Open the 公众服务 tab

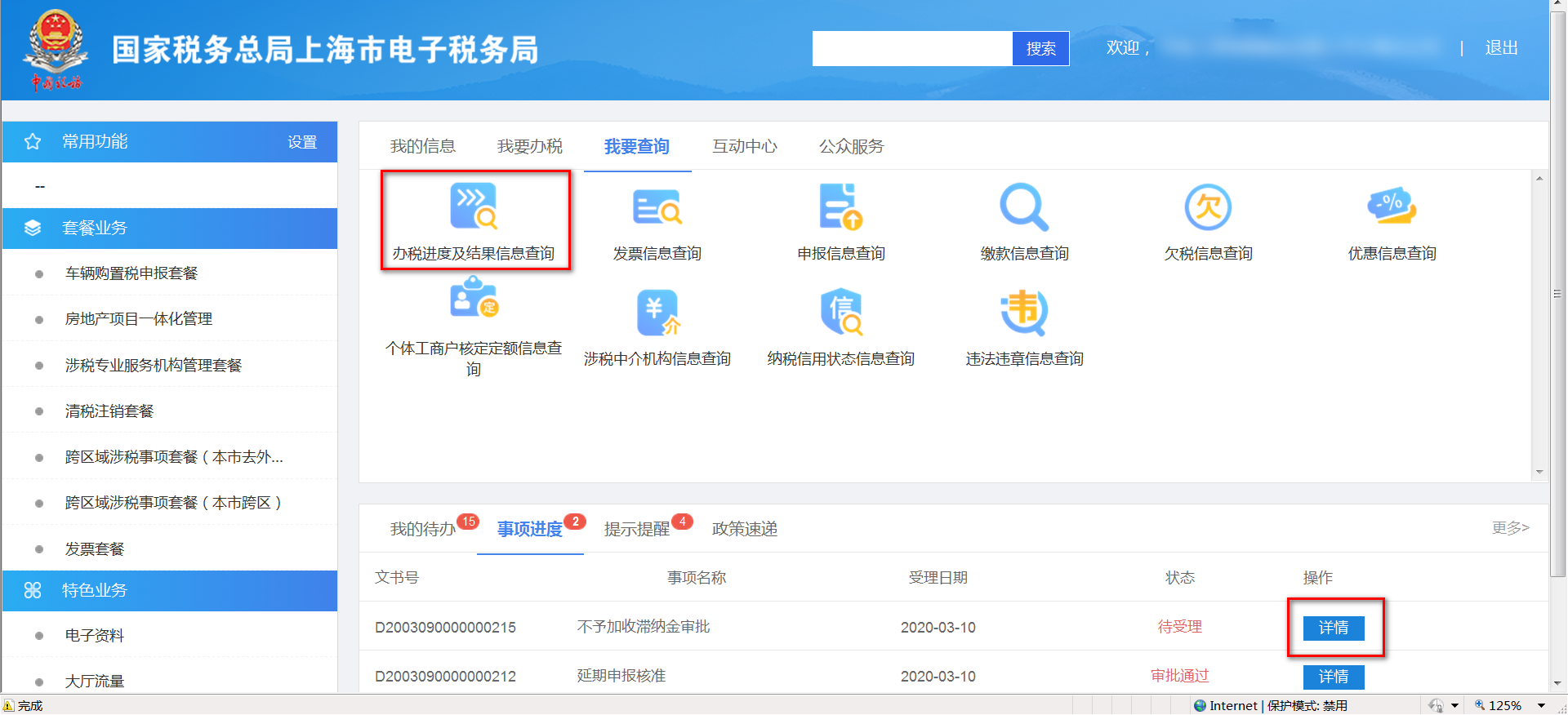point(852,146)
